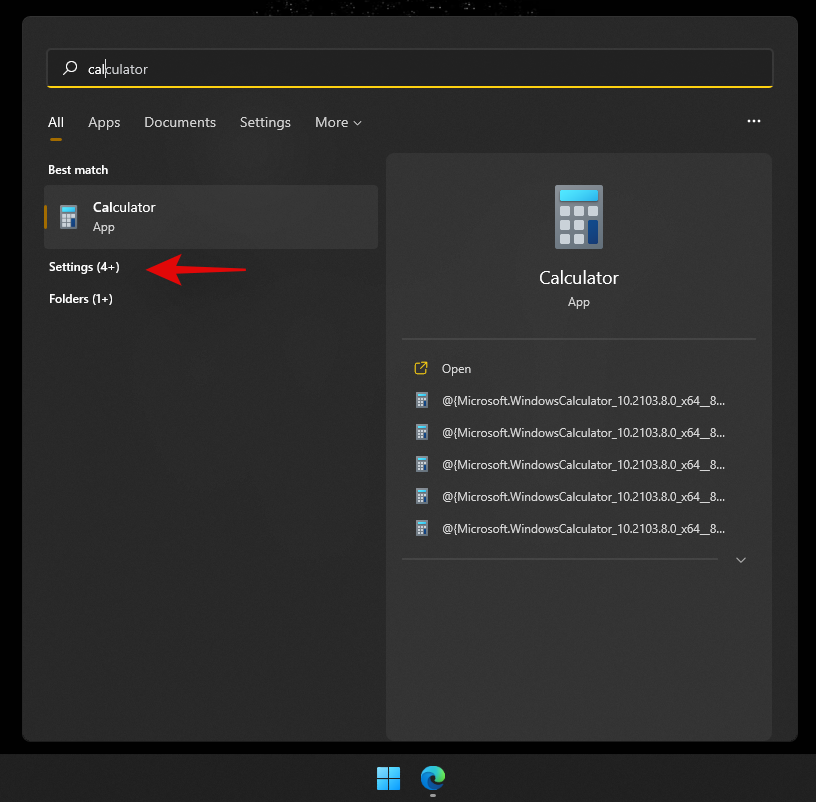Select the first WindowsCalculator_10.2103.8.0 result icon
Image resolution: width=816 pixels, height=802 pixels.
(x=421, y=400)
